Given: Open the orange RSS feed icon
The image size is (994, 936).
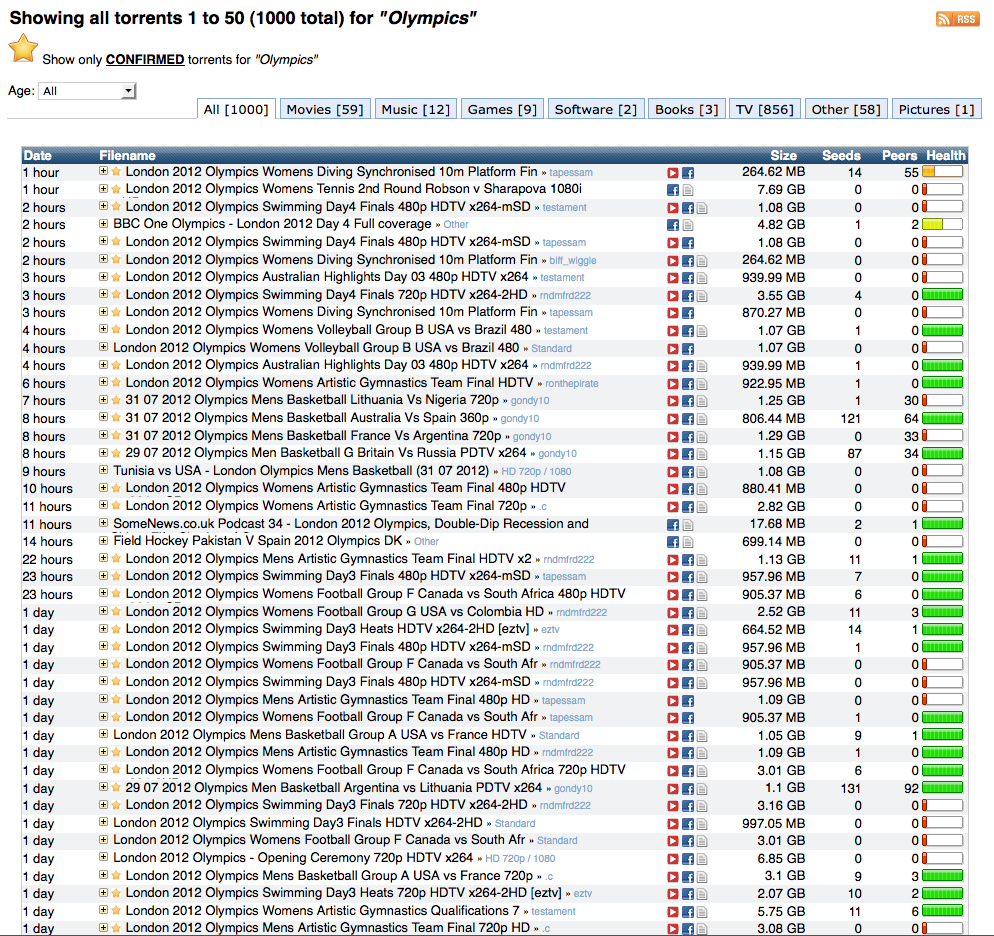Looking at the screenshot, I should [957, 19].
